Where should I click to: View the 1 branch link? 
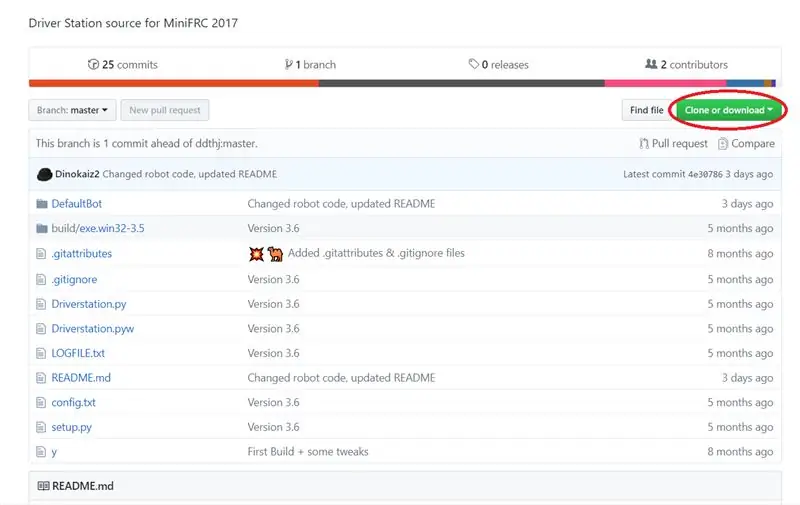[310, 65]
